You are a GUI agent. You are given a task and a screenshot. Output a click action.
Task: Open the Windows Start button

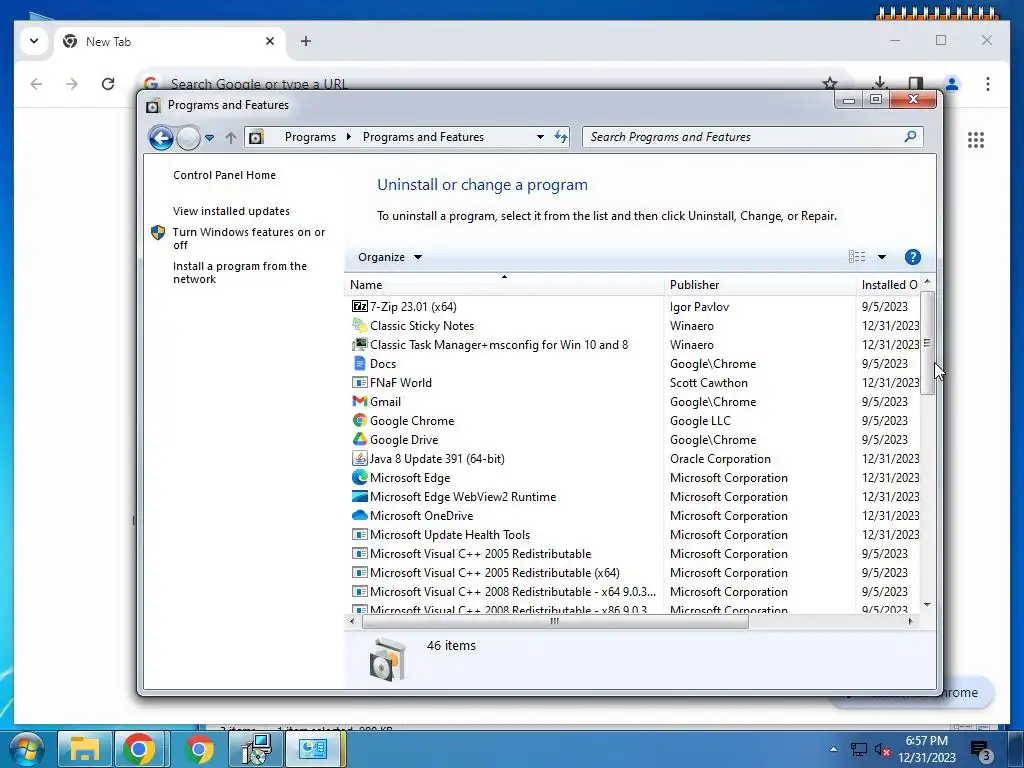pyautogui.click(x=27, y=750)
